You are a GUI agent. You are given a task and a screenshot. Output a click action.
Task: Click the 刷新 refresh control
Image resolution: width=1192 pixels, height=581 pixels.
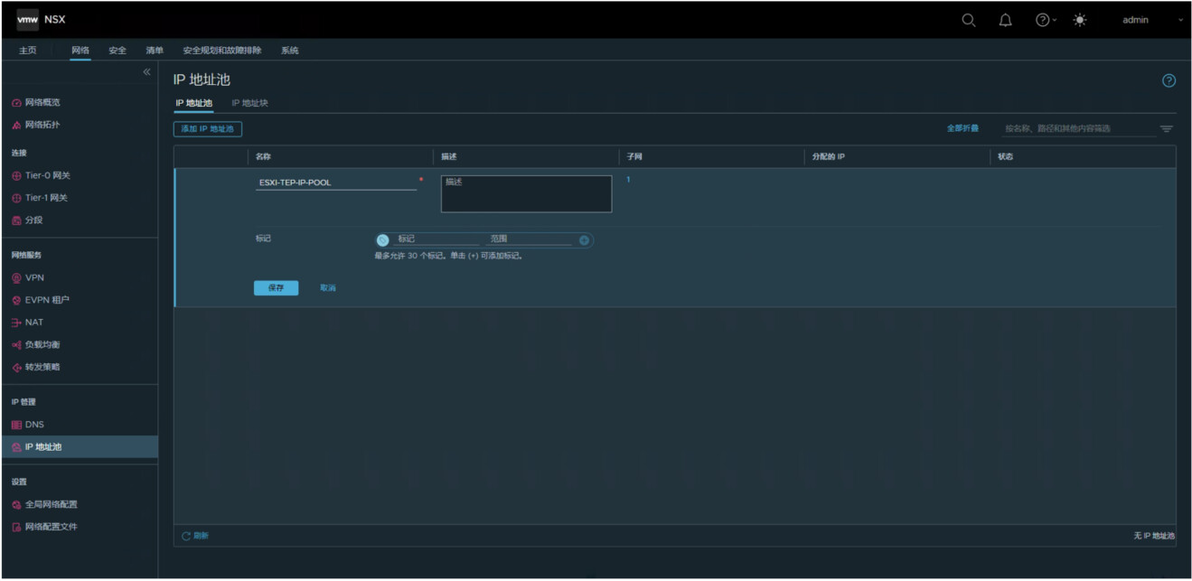(x=195, y=536)
